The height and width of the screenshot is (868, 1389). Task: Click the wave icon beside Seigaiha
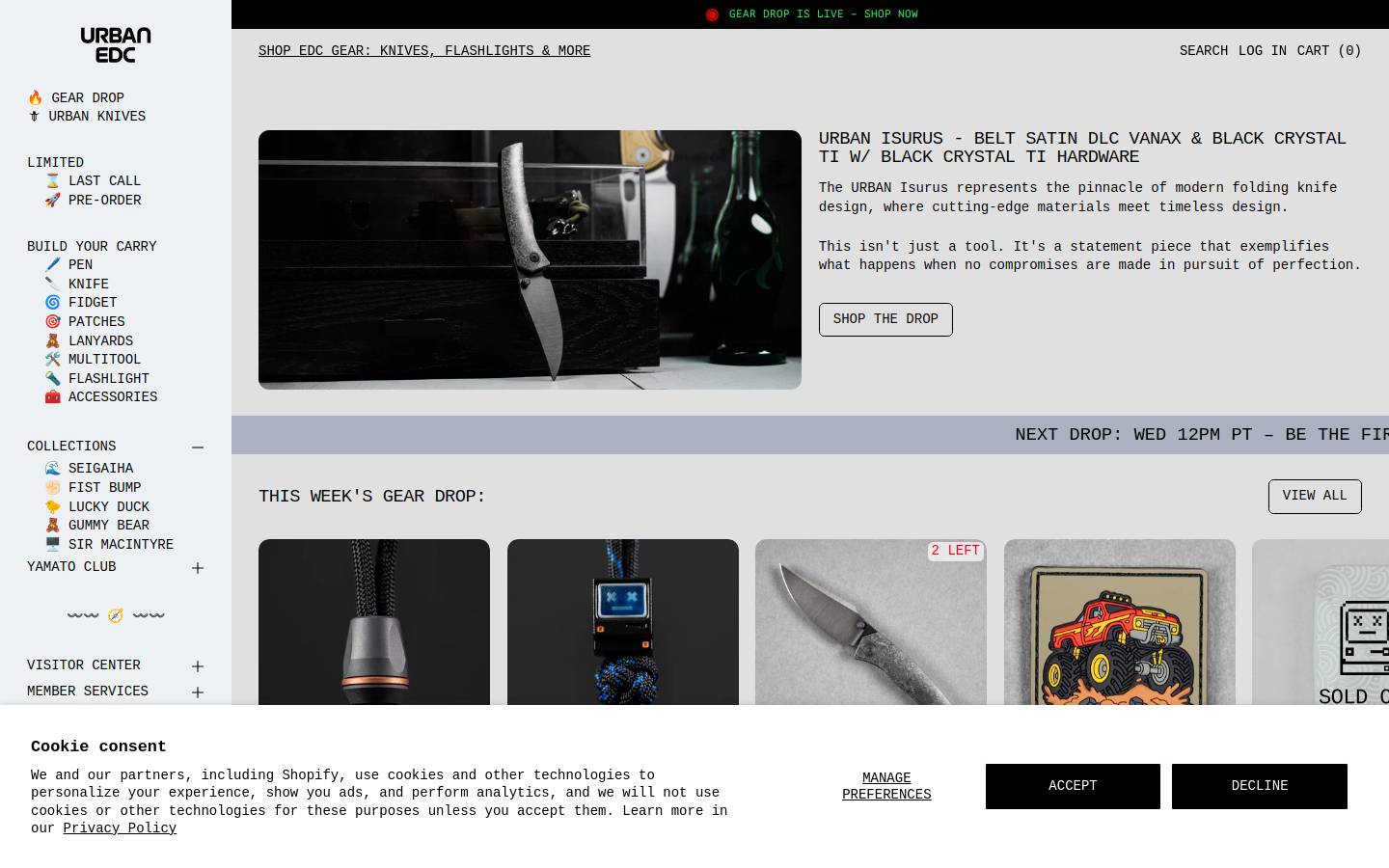click(52, 469)
